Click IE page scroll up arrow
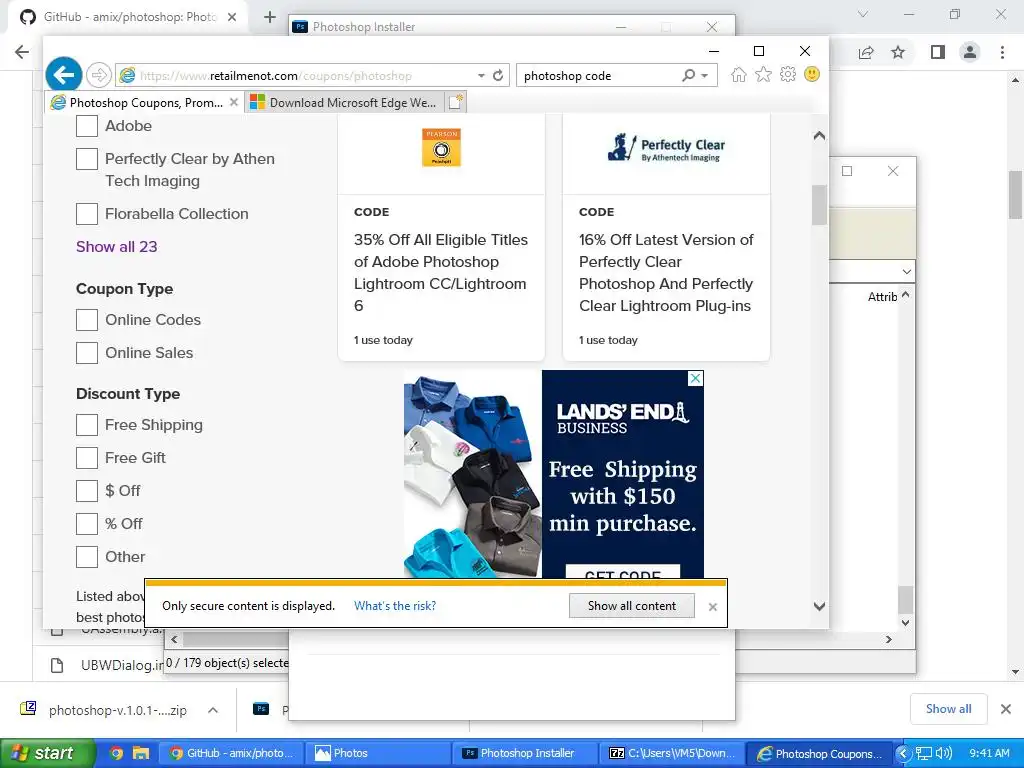The width and height of the screenshot is (1024, 768). (820, 136)
